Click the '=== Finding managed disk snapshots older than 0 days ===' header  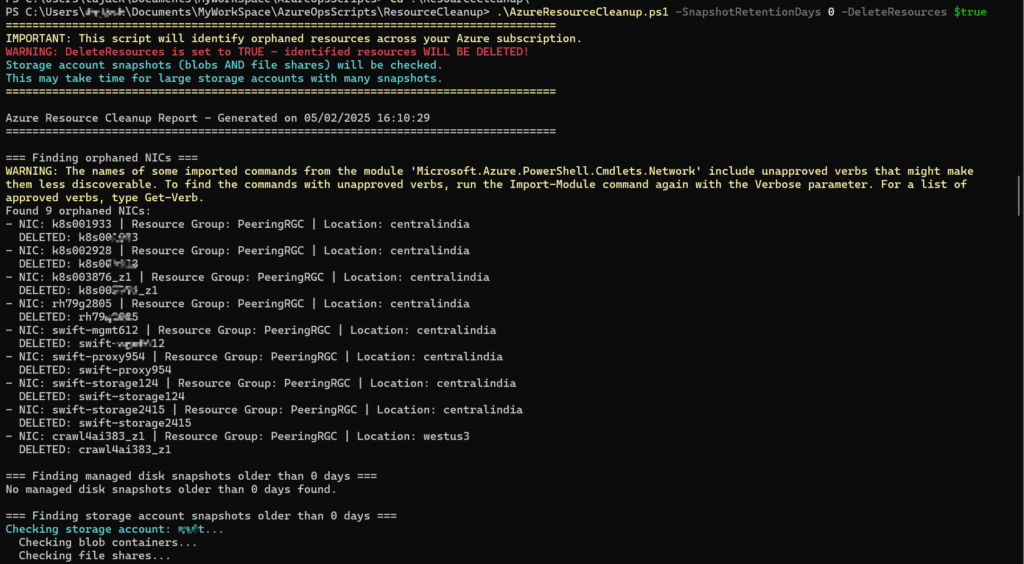click(x=191, y=477)
